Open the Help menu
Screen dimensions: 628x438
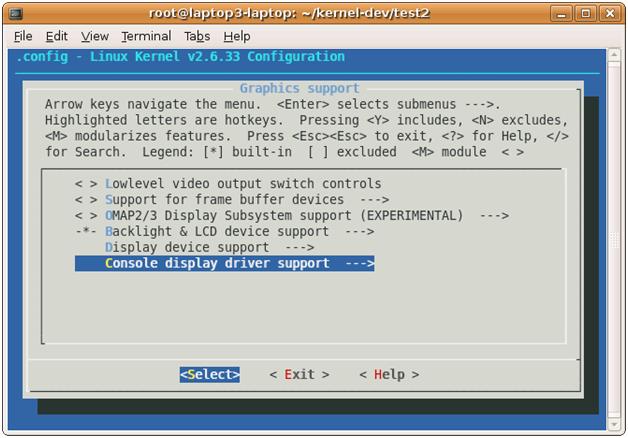click(237, 36)
